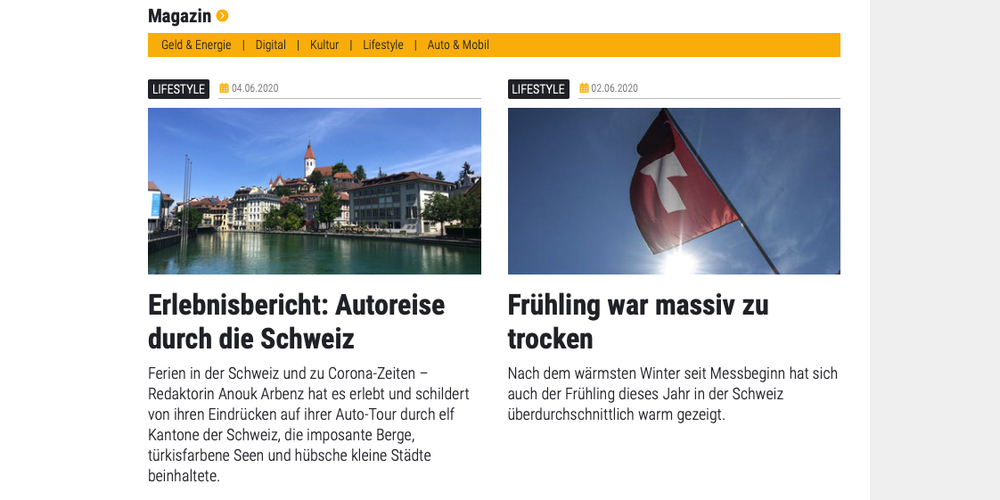This screenshot has width=1000, height=500.
Task: Open the Swiss flag photo thumbnail
Action: click(674, 191)
